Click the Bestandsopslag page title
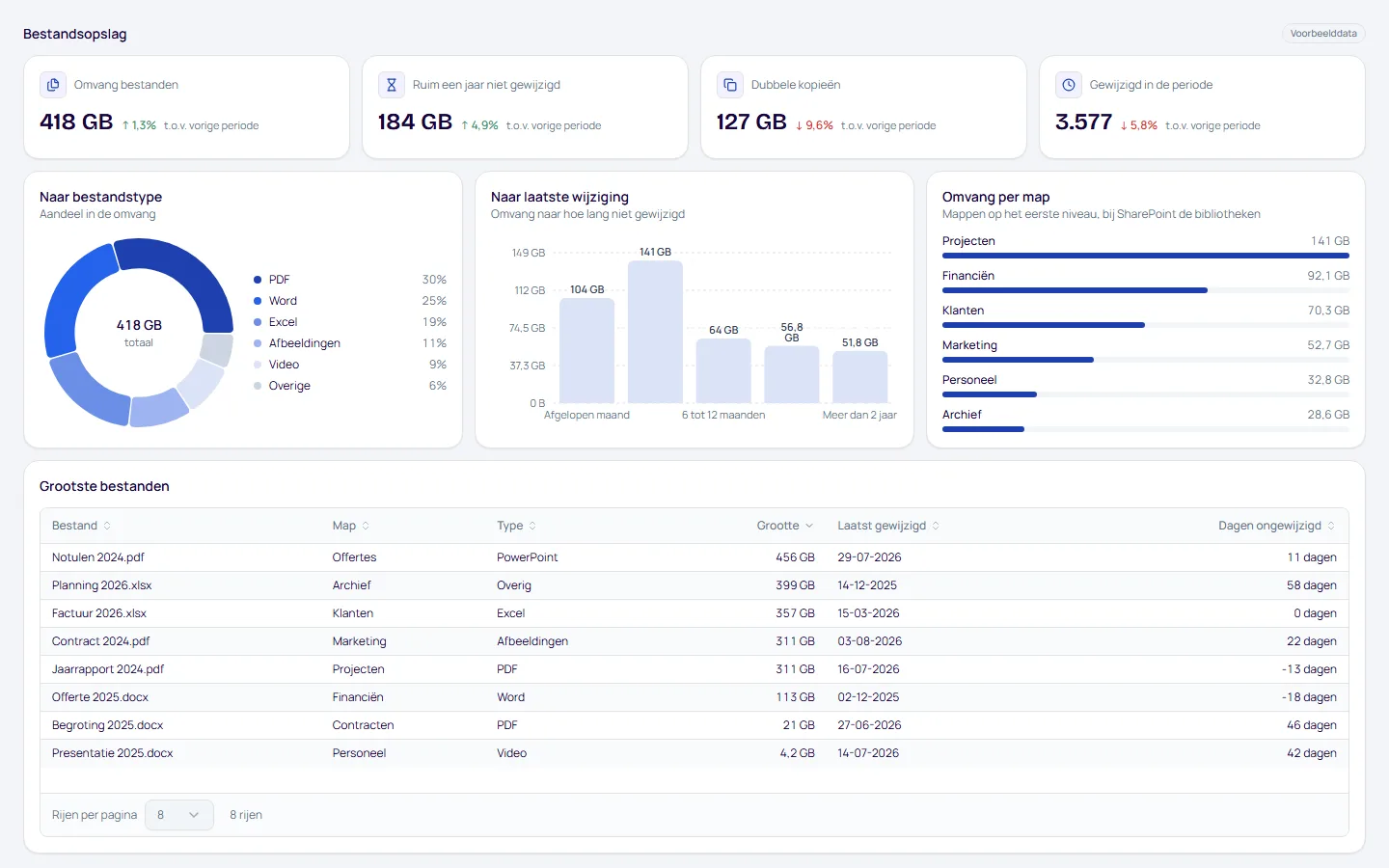This screenshot has width=1389, height=868. pyautogui.click(x=75, y=34)
